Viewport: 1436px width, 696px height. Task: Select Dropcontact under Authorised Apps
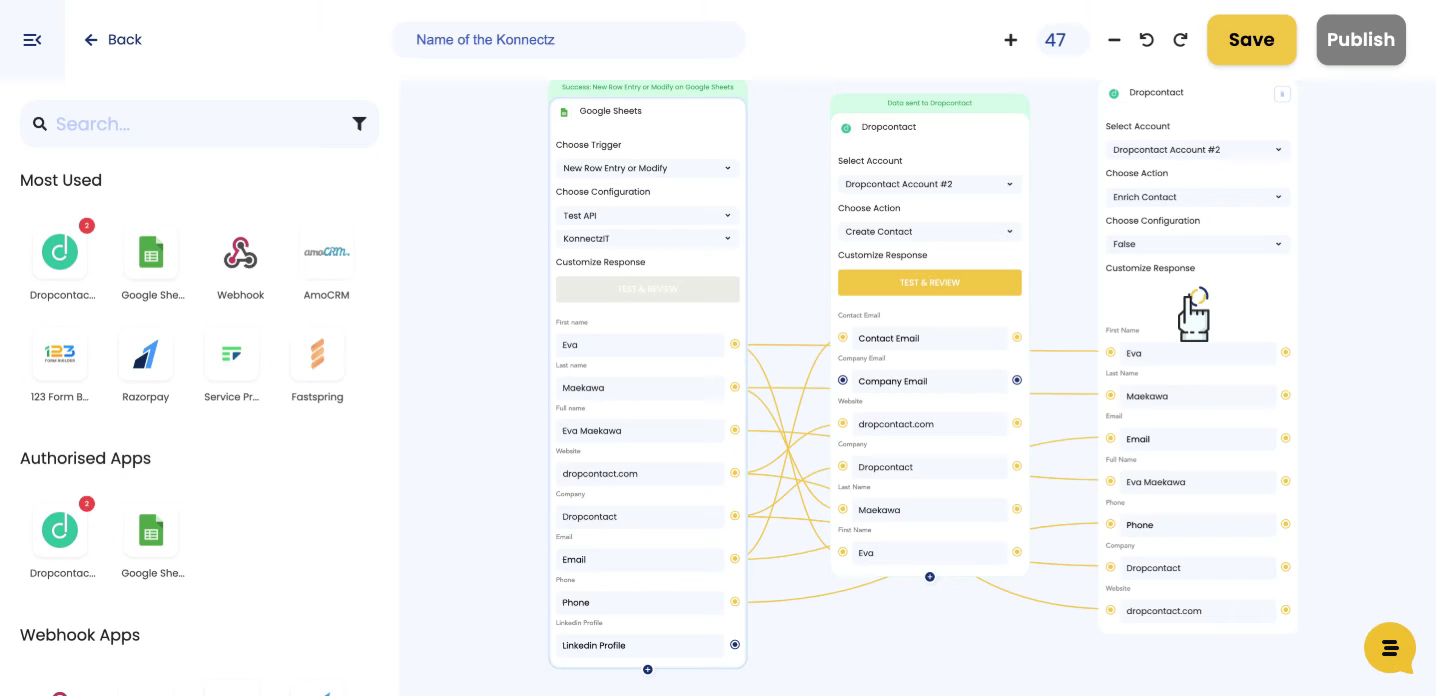(60, 530)
